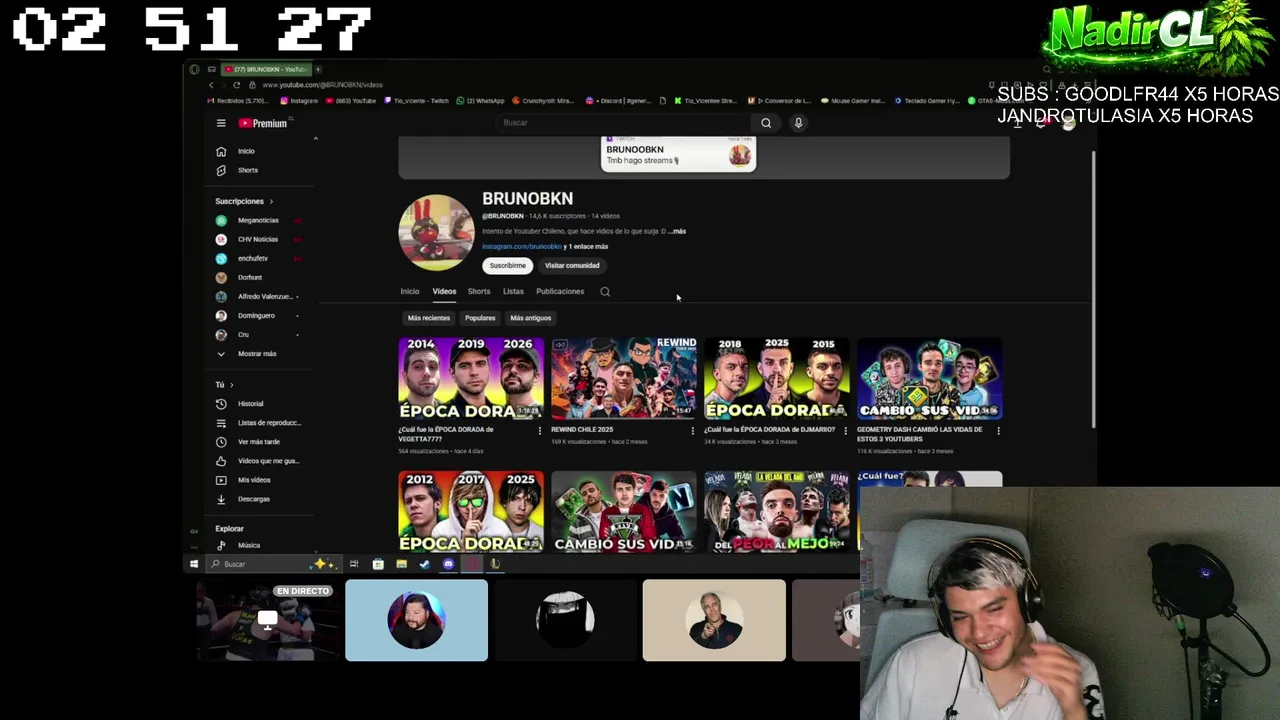The width and height of the screenshot is (1280, 720).
Task: Switch to channel Inicio tab
Action: click(x=410, y=292)
